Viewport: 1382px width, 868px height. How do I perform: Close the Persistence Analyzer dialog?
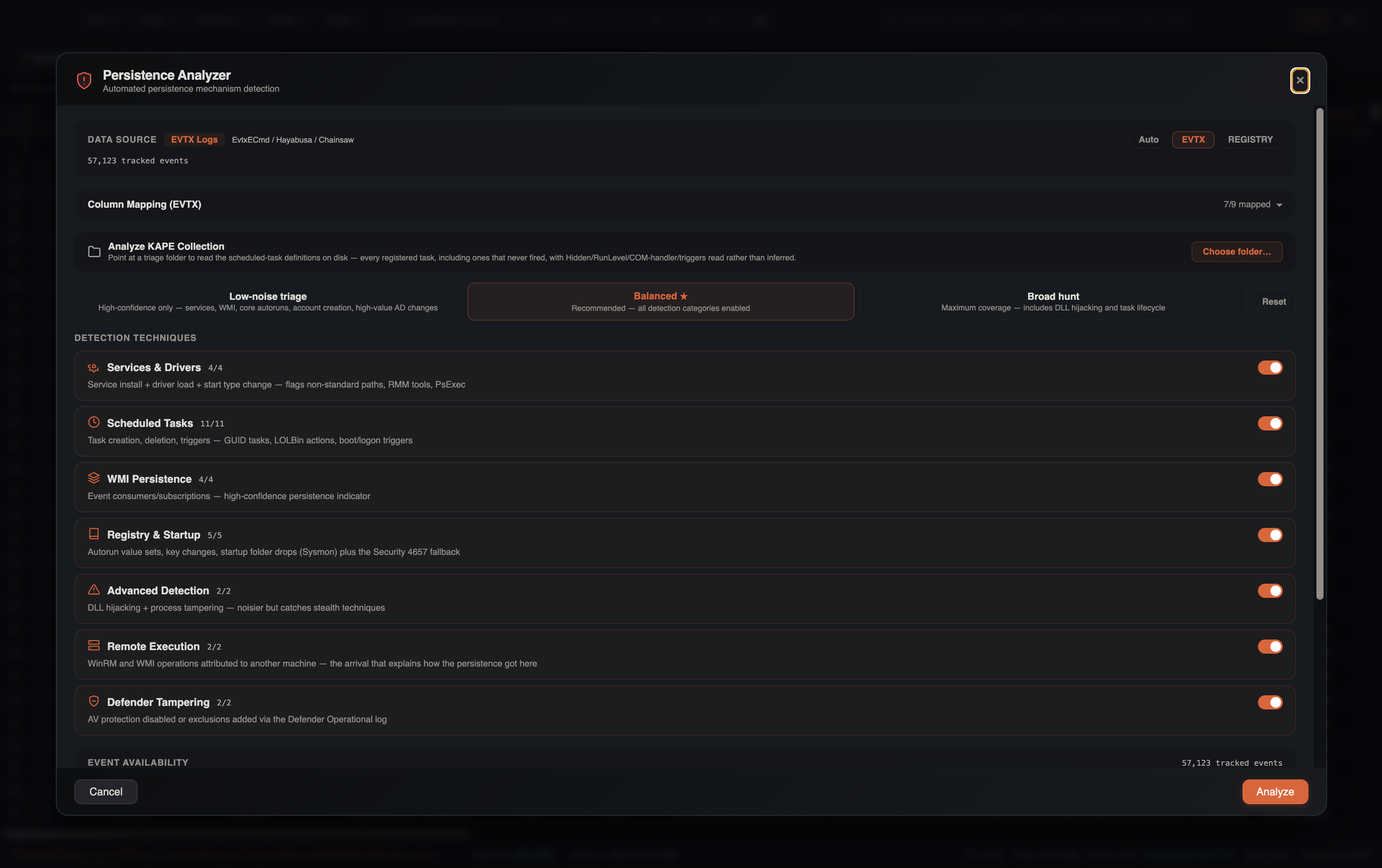click(1300, 80)
